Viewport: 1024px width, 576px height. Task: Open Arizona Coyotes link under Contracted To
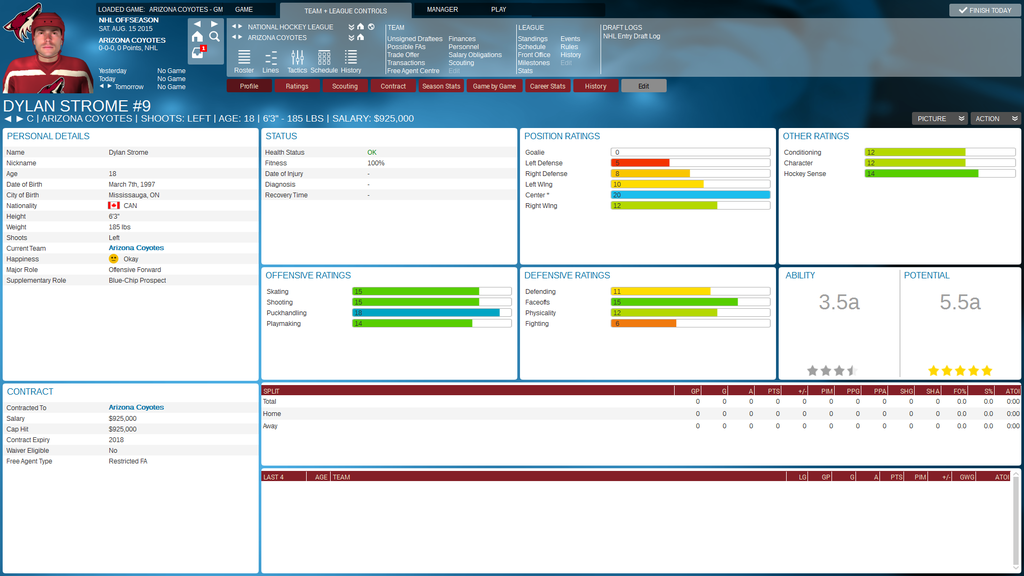[136, 408]
